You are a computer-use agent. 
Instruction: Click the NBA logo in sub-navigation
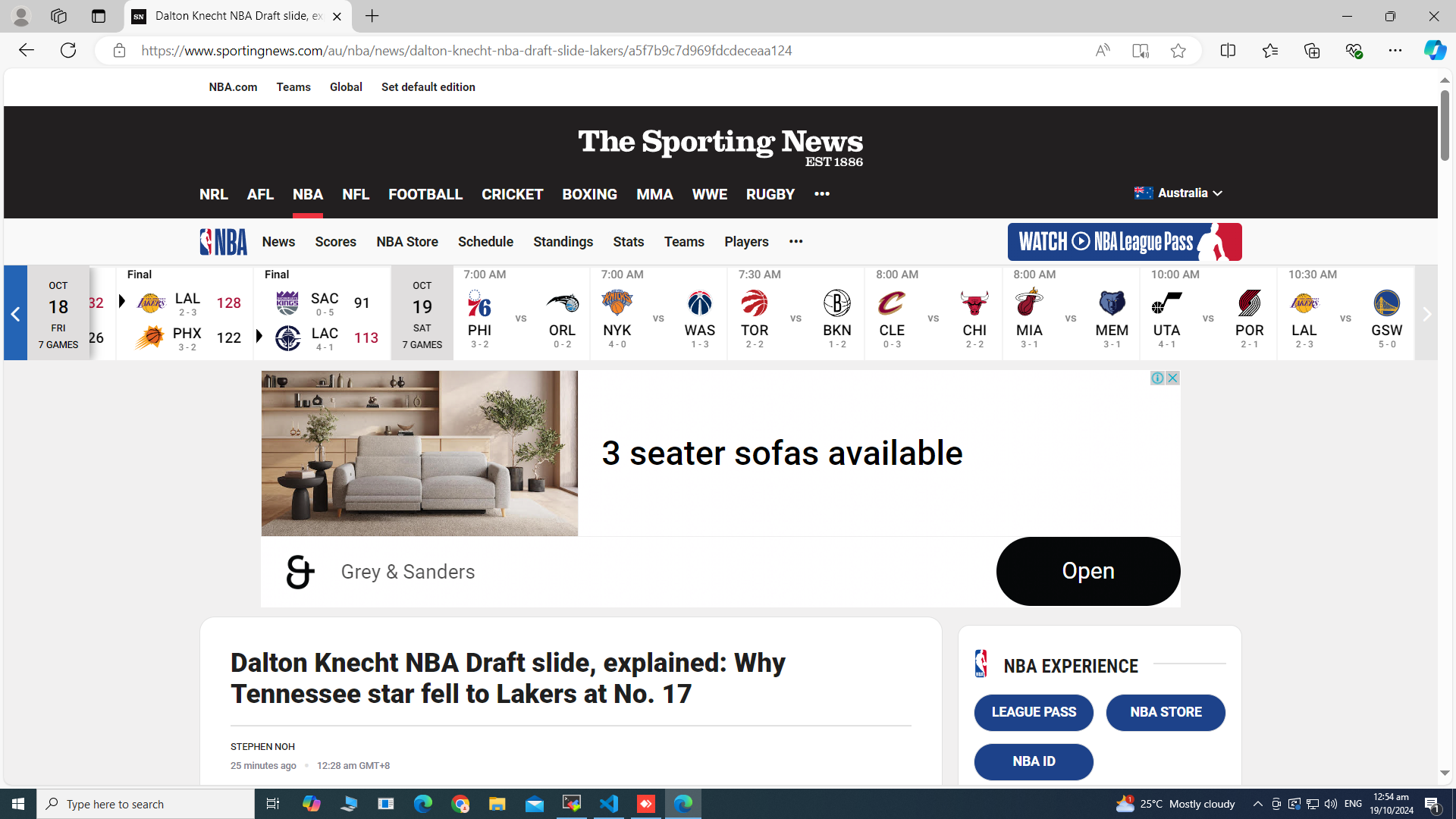[x=223, y=242]
